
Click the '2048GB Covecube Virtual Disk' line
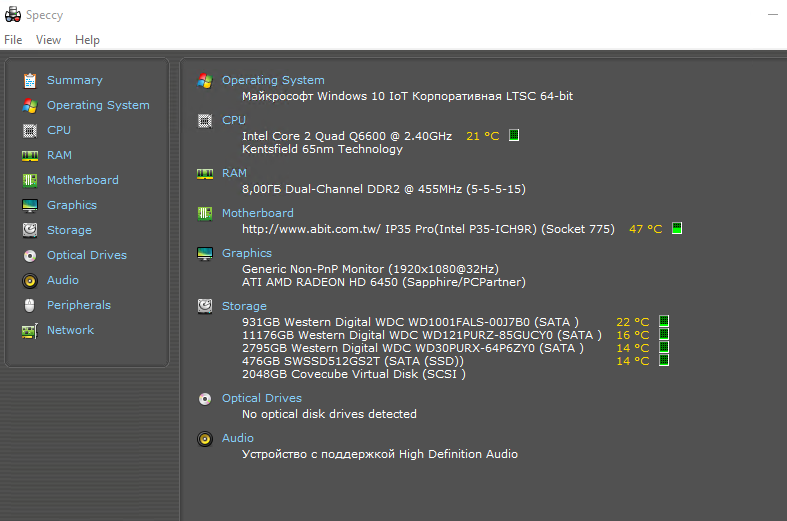pos(354,374)
